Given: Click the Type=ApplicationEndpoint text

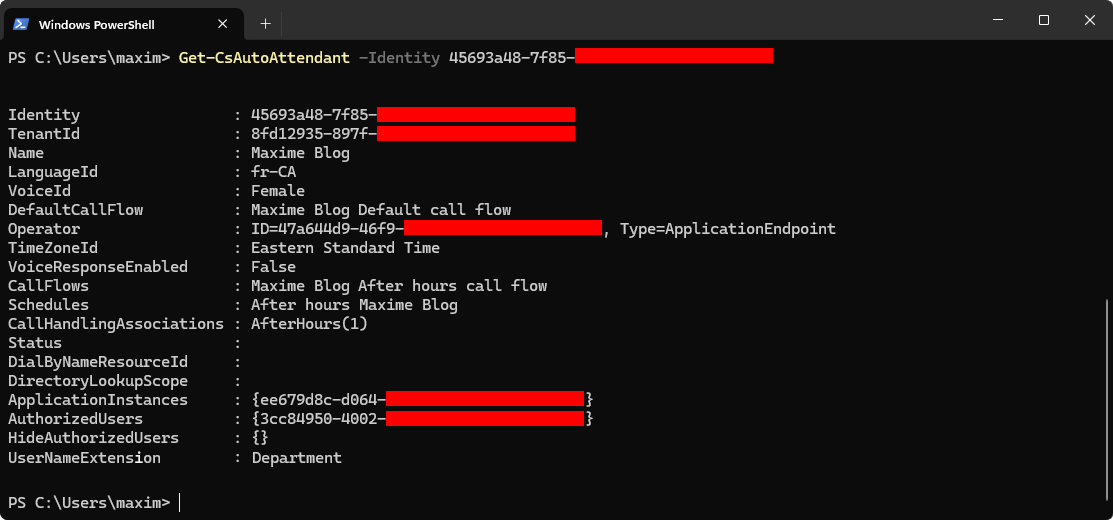Looking at the screenshot, I should pyautogui.click(x=727, y=229).
